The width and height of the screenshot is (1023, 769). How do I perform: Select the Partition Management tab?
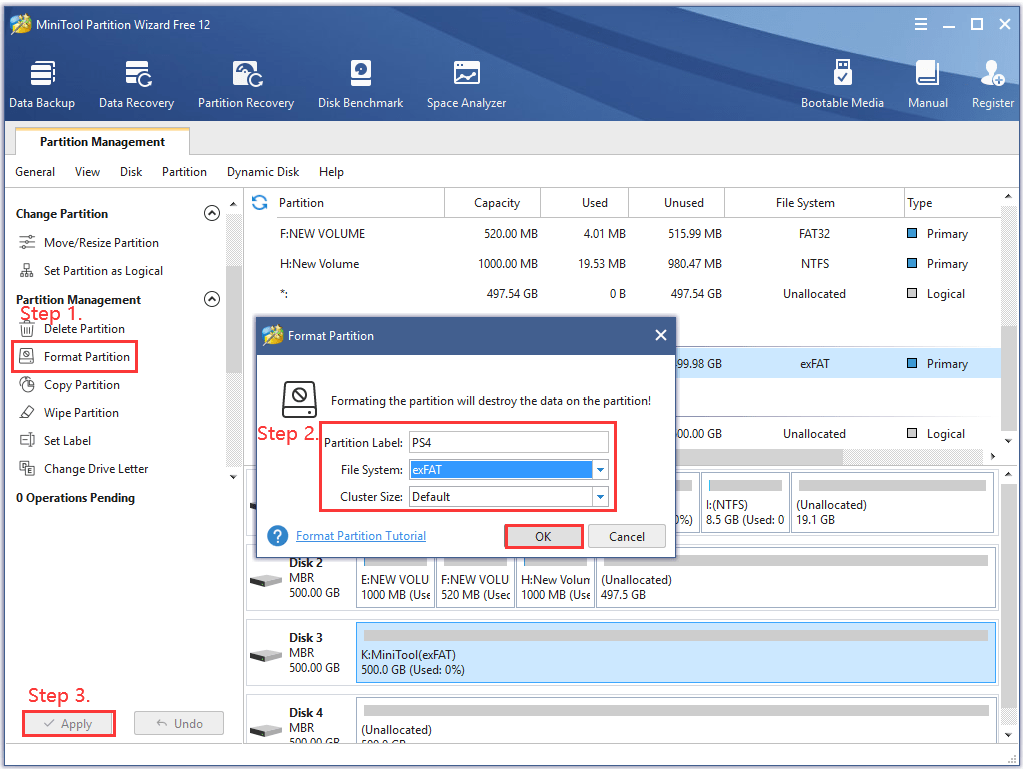point(102,142)
